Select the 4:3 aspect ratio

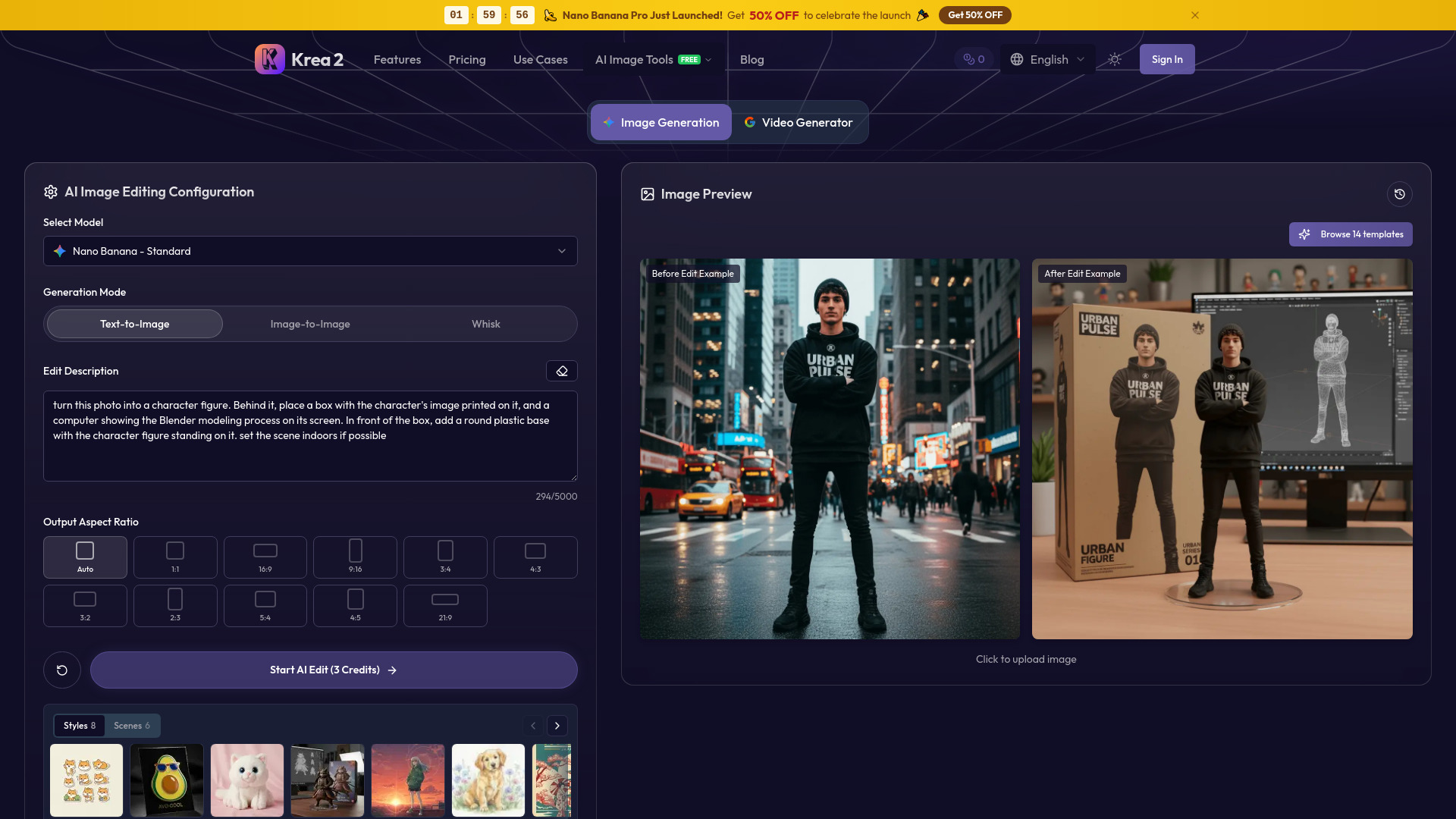(535, 557)
